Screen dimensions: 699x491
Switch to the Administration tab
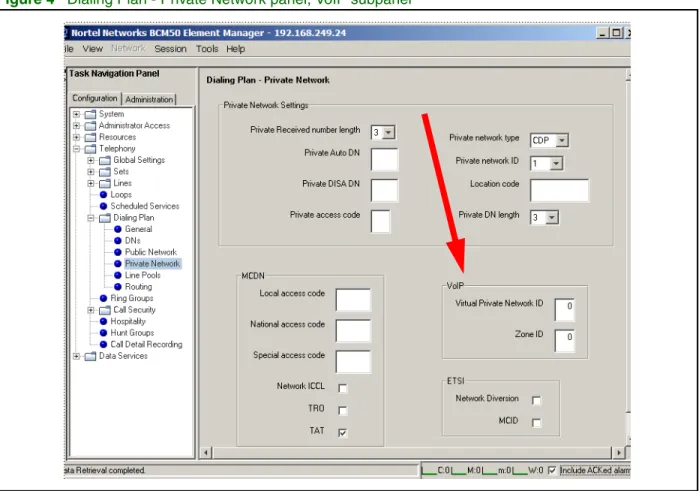pos(149,99)
